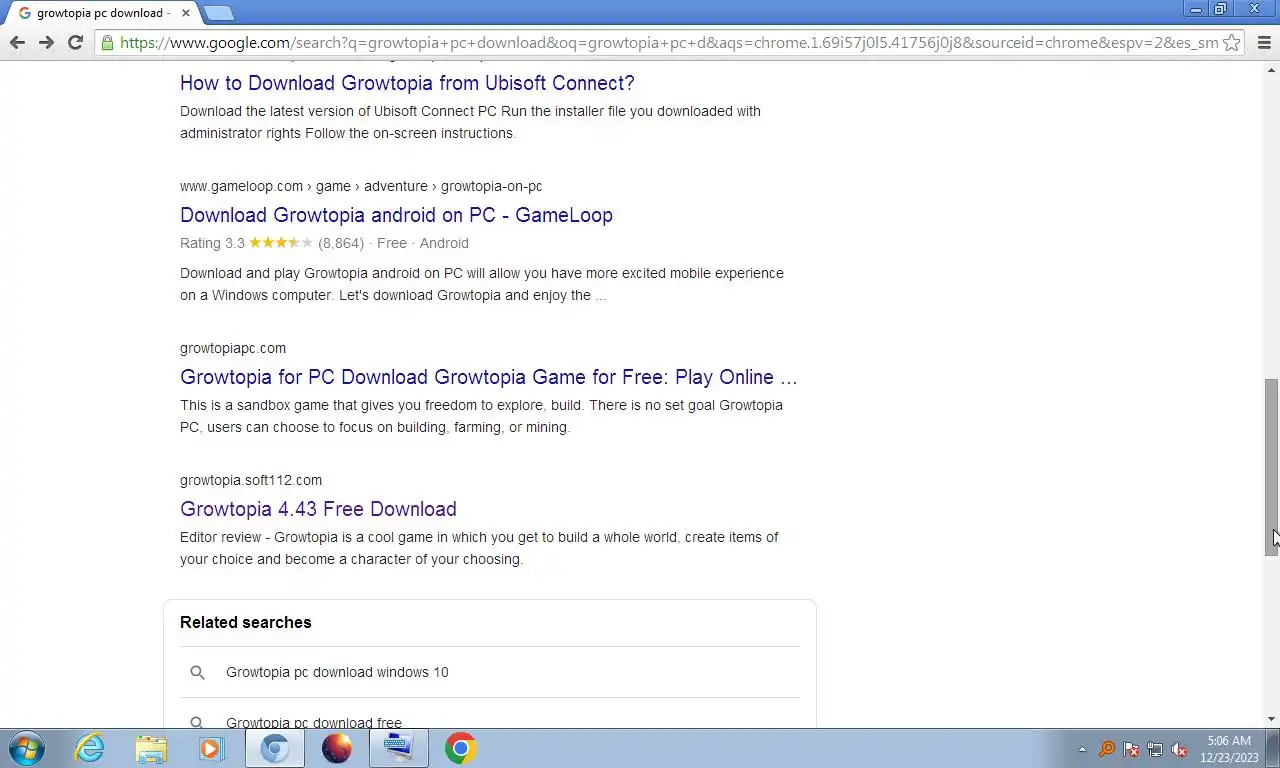The height and width of the screenshot is (768, 1280).
Task: Open the Chrome hamburger menu
Action: [x=1264, y=42]
